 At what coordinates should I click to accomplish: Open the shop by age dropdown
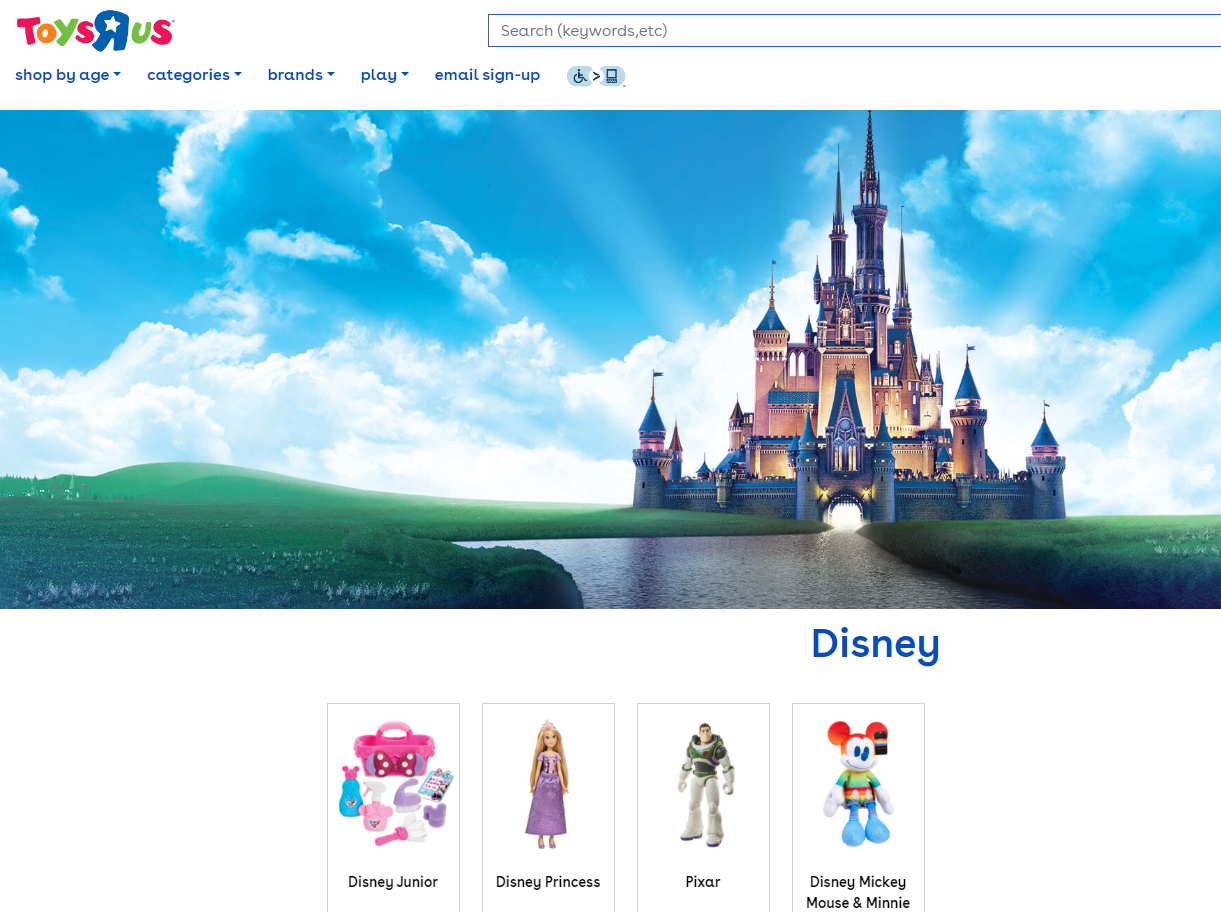pyautogui.click(x=67, y=75)
